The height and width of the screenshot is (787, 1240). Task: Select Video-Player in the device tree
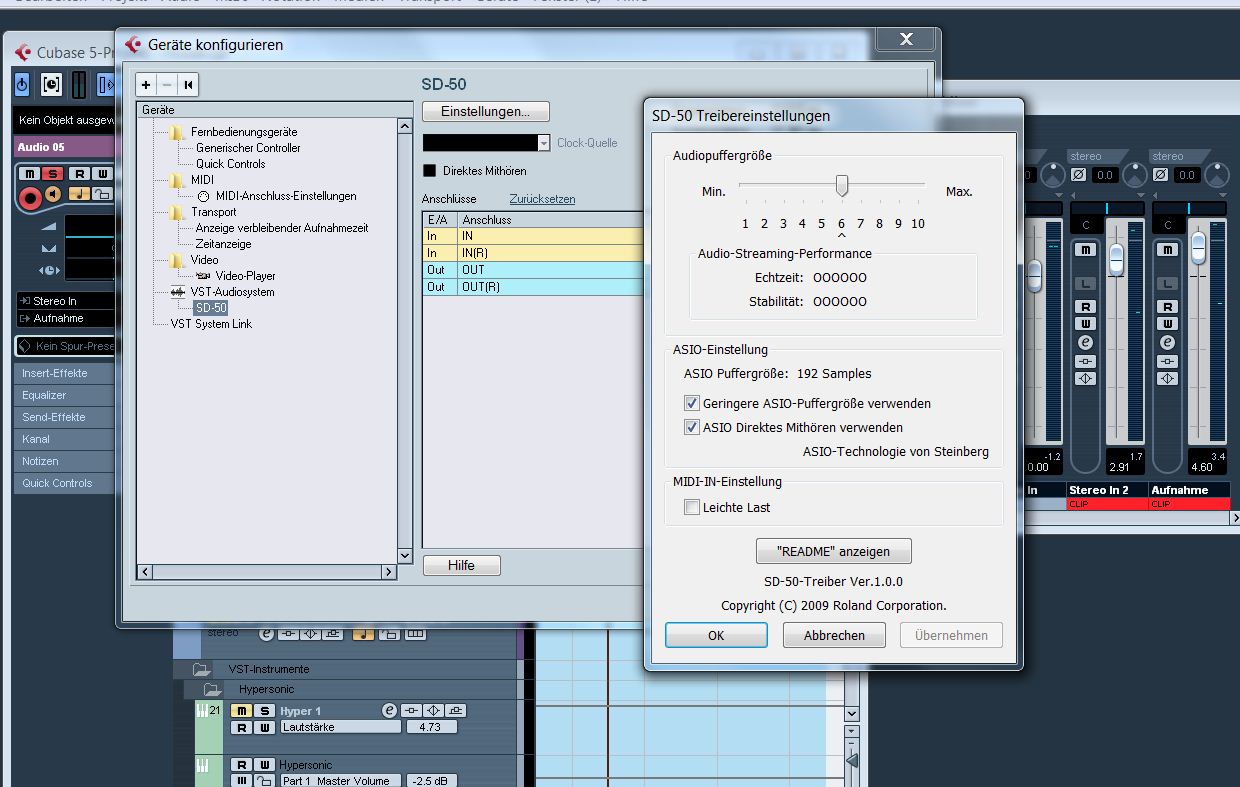pos(245,276)
